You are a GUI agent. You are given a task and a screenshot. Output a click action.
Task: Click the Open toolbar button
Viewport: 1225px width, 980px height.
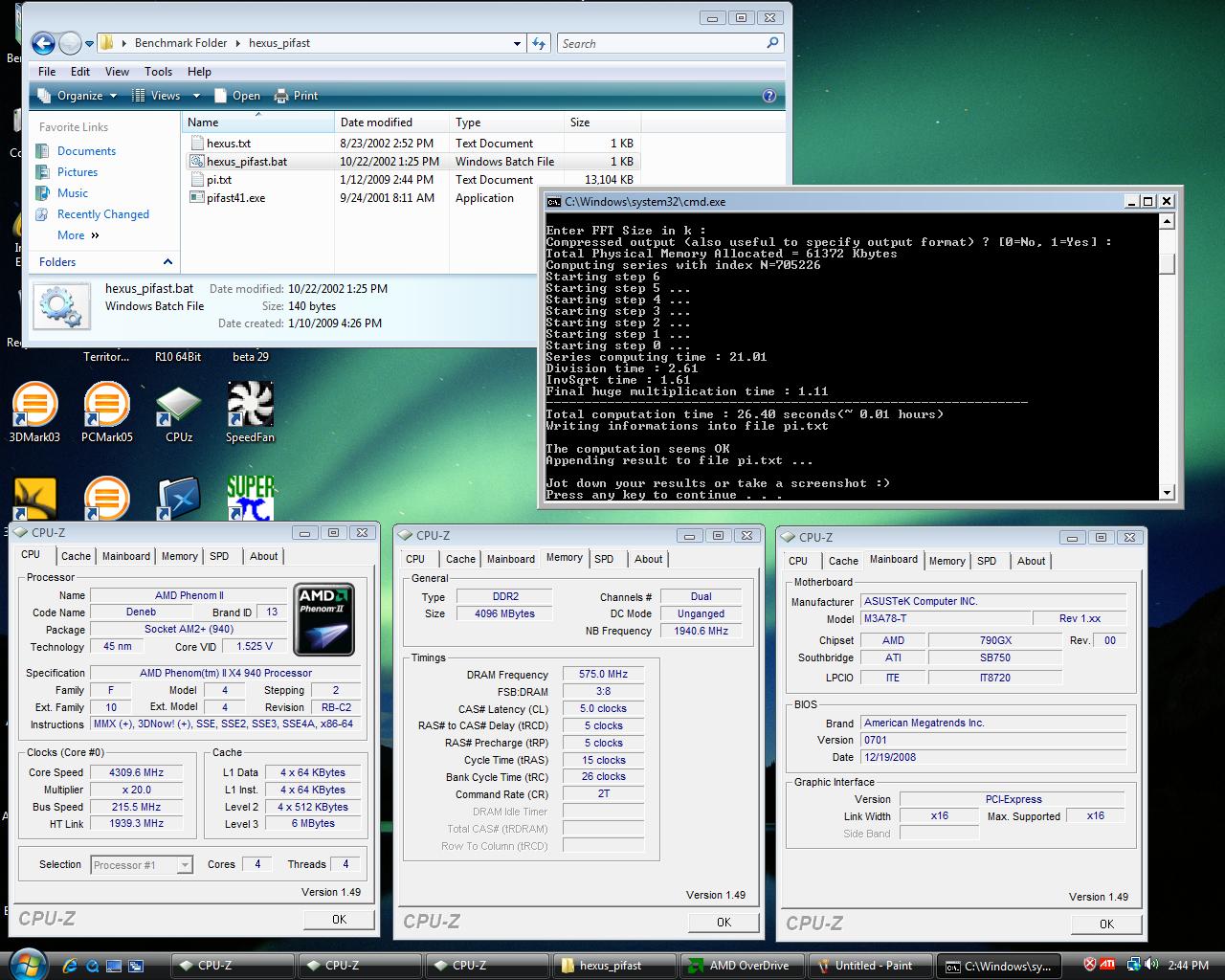point(236,96)
